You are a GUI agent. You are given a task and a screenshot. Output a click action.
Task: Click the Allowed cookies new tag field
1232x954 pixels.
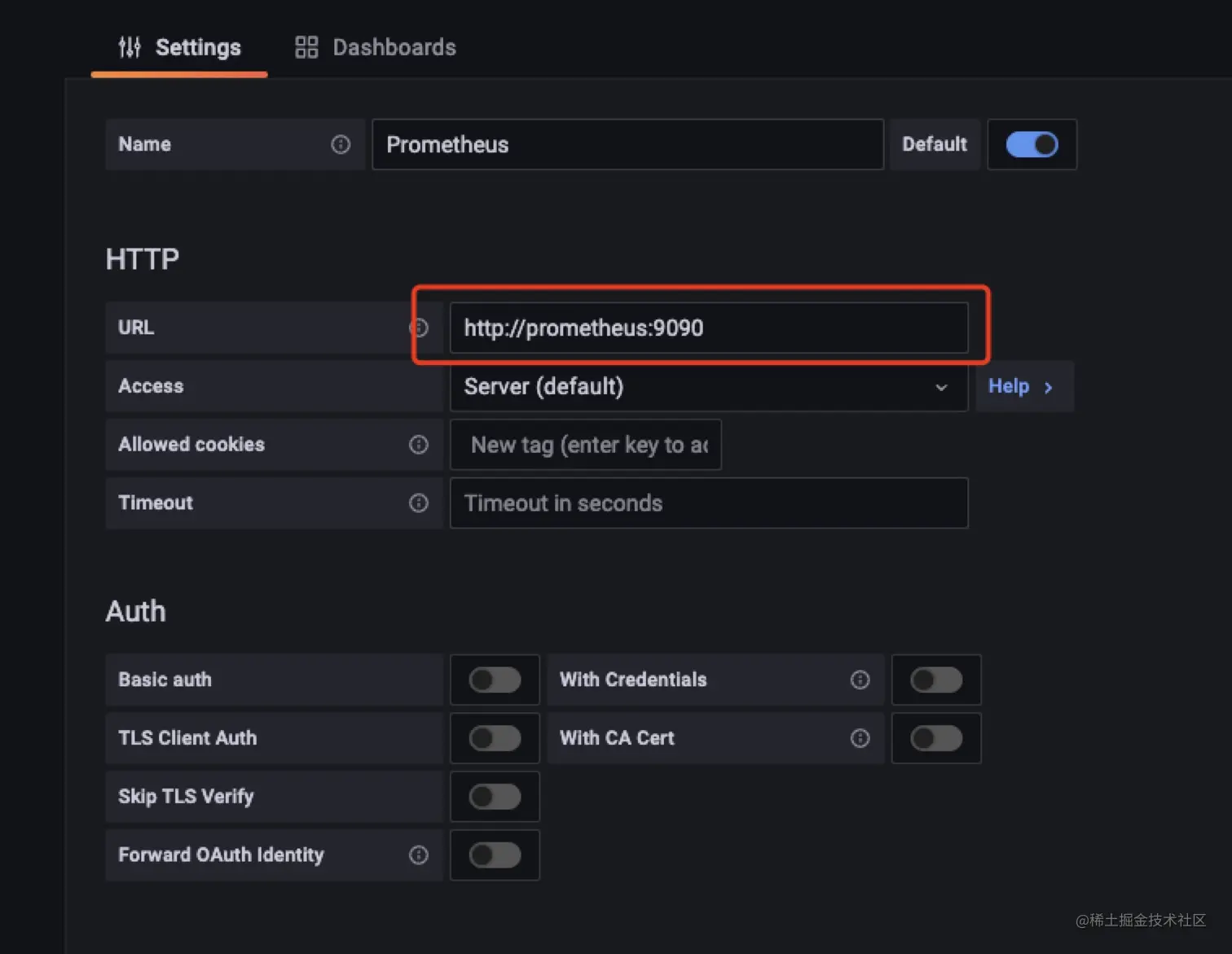[x=585, y=445]
